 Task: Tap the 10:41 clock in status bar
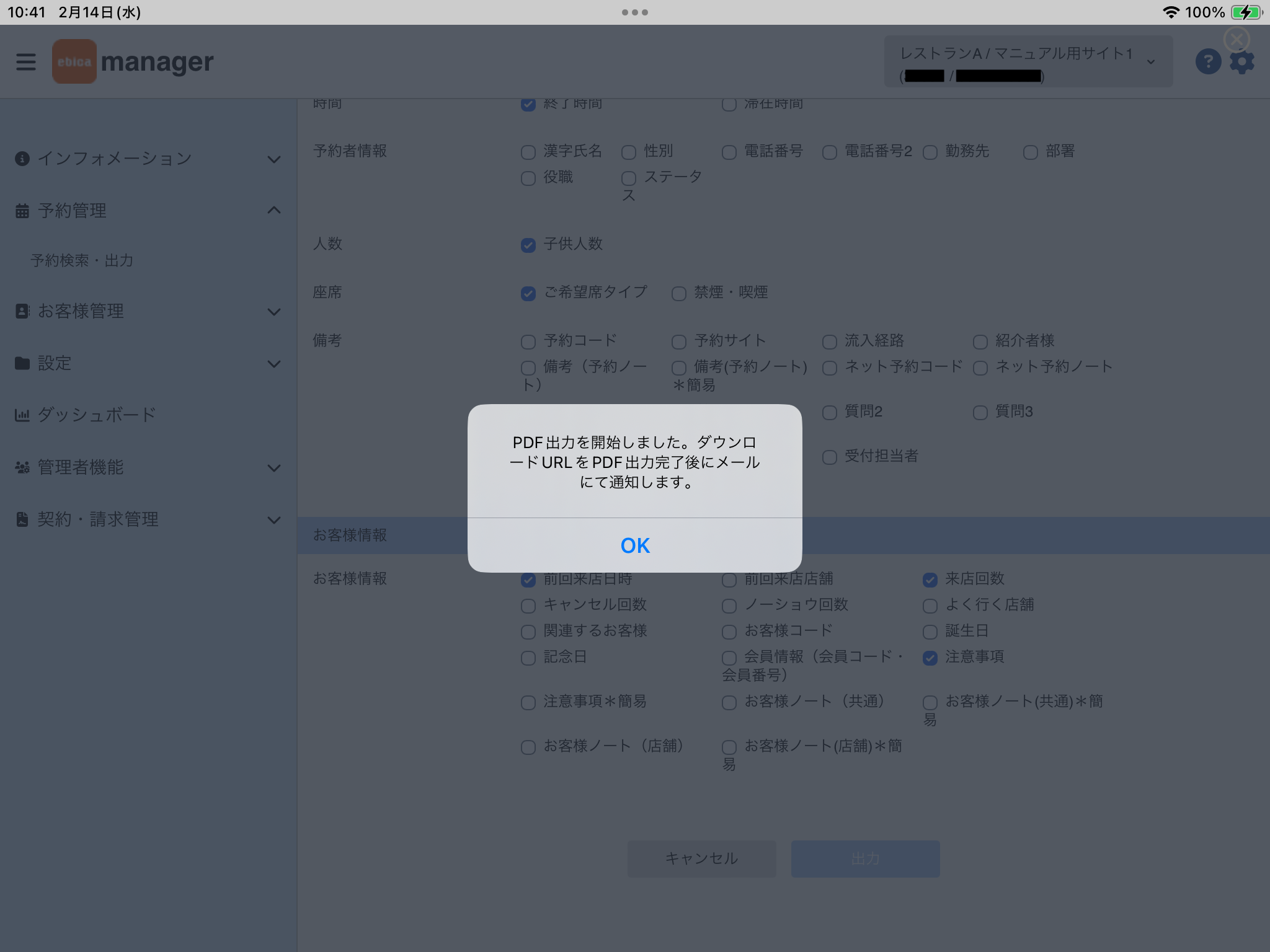(x=27, y=12)
